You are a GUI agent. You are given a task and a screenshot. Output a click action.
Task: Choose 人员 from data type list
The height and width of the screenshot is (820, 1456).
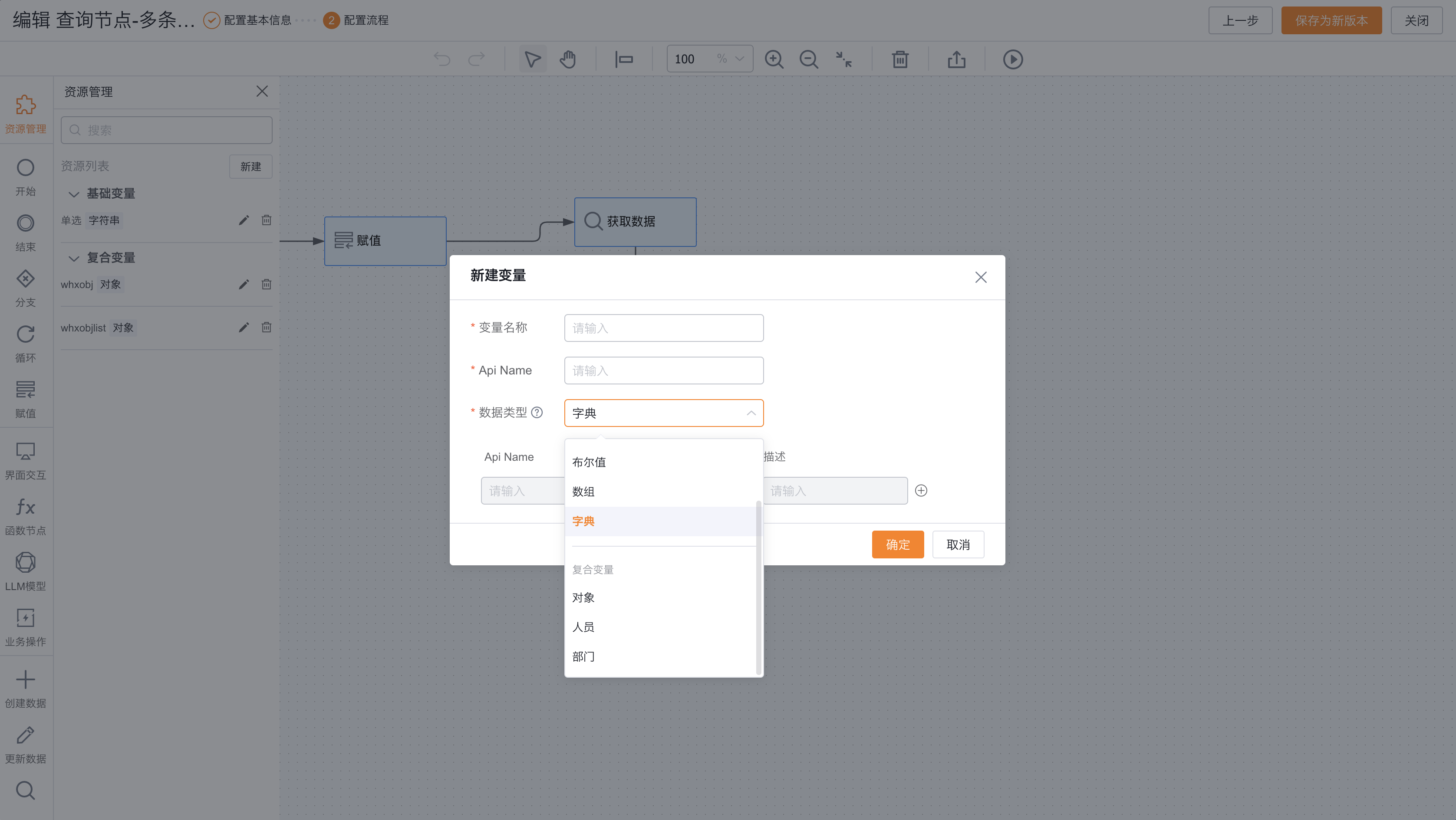pos(660,627)
